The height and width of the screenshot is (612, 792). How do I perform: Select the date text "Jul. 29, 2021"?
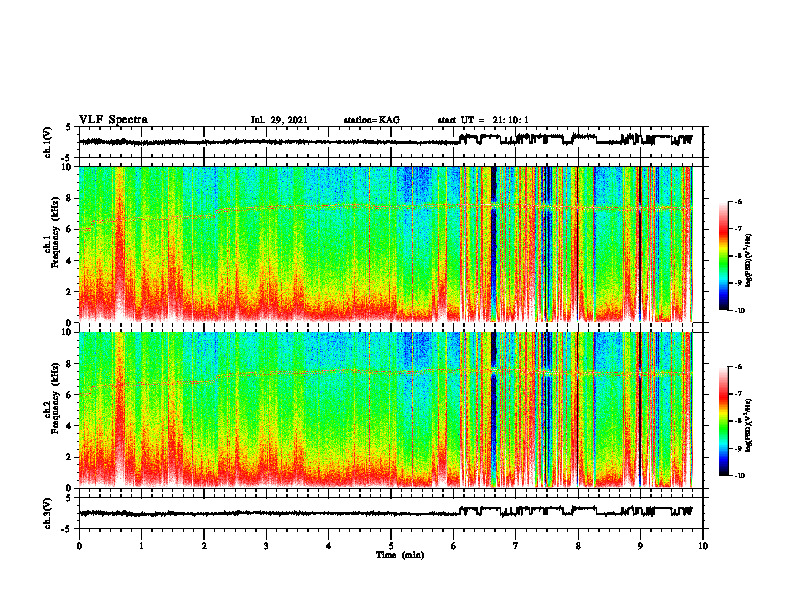[x=279, y=120]
